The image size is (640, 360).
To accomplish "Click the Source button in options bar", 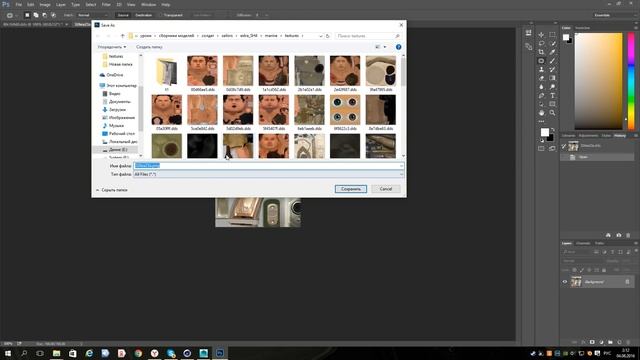I will click(123, 15).
